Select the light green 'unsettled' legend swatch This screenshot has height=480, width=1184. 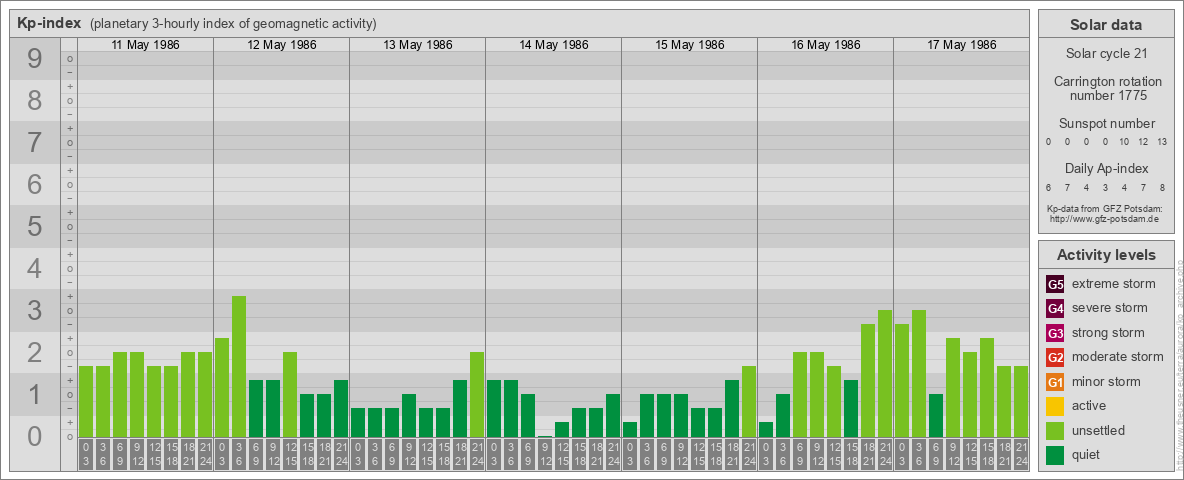coord(1055,430)
